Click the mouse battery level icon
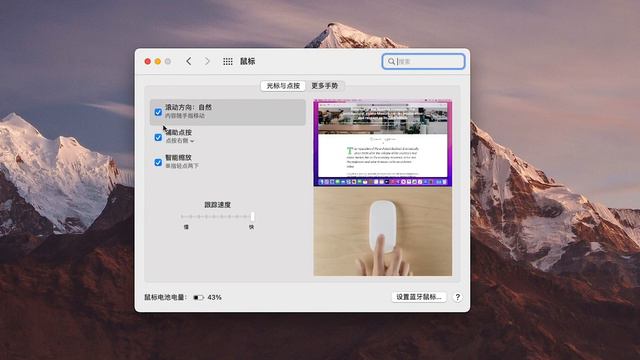 tap(198, 298)
